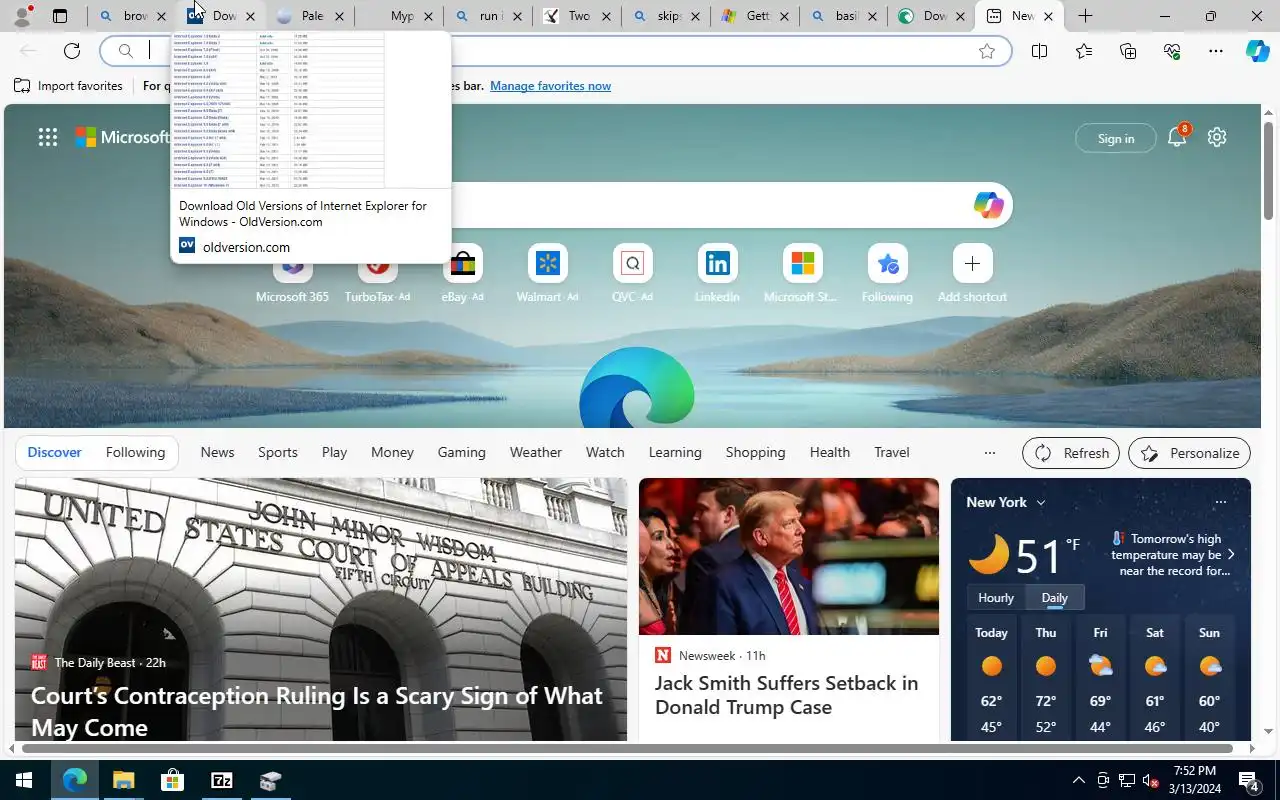
Task: Open the Sports category
Action: 277,452
